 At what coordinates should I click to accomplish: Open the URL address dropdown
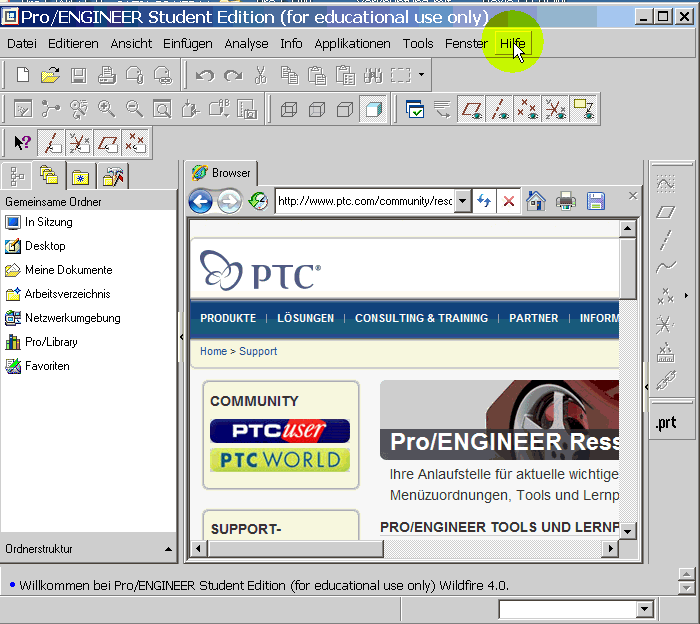[463, 201]
